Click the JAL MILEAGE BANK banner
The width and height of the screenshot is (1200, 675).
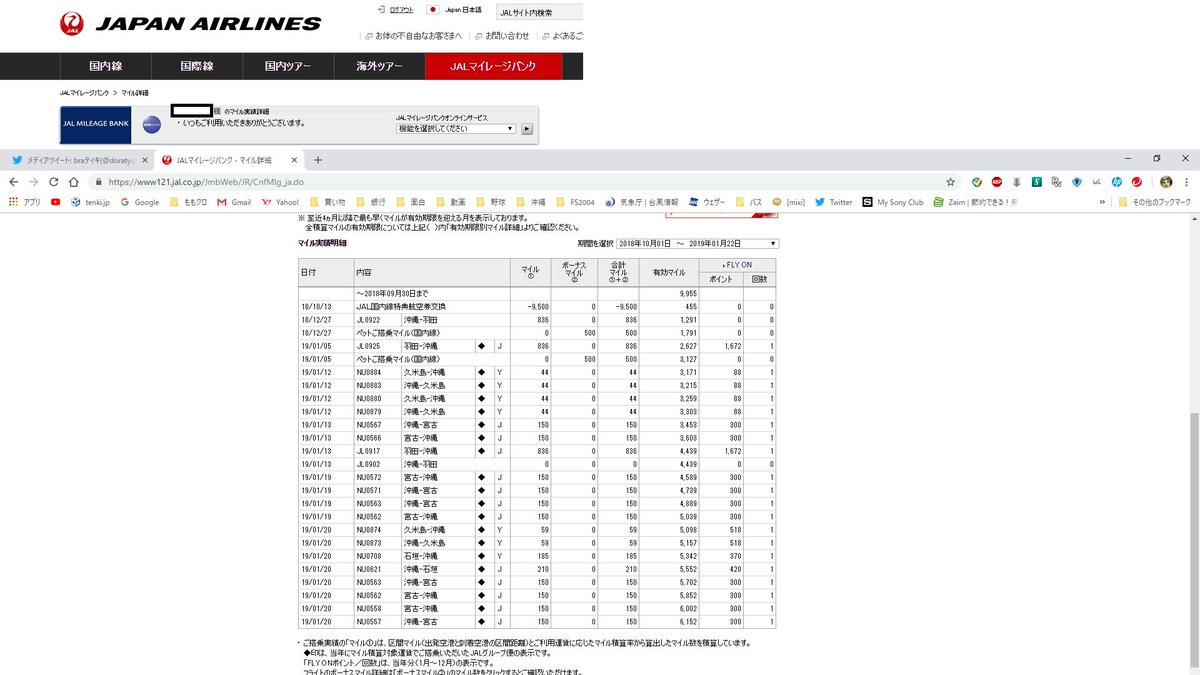coord(96,125)
